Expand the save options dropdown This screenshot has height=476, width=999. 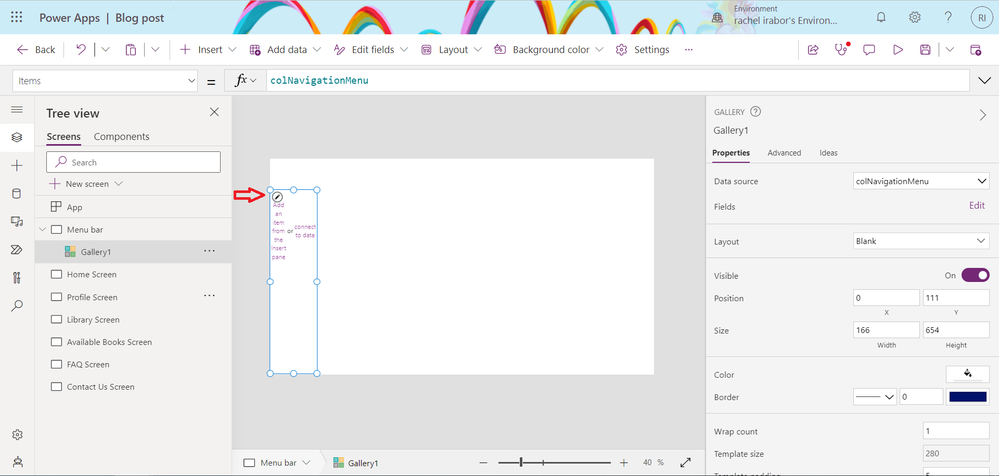pos(950,50)
